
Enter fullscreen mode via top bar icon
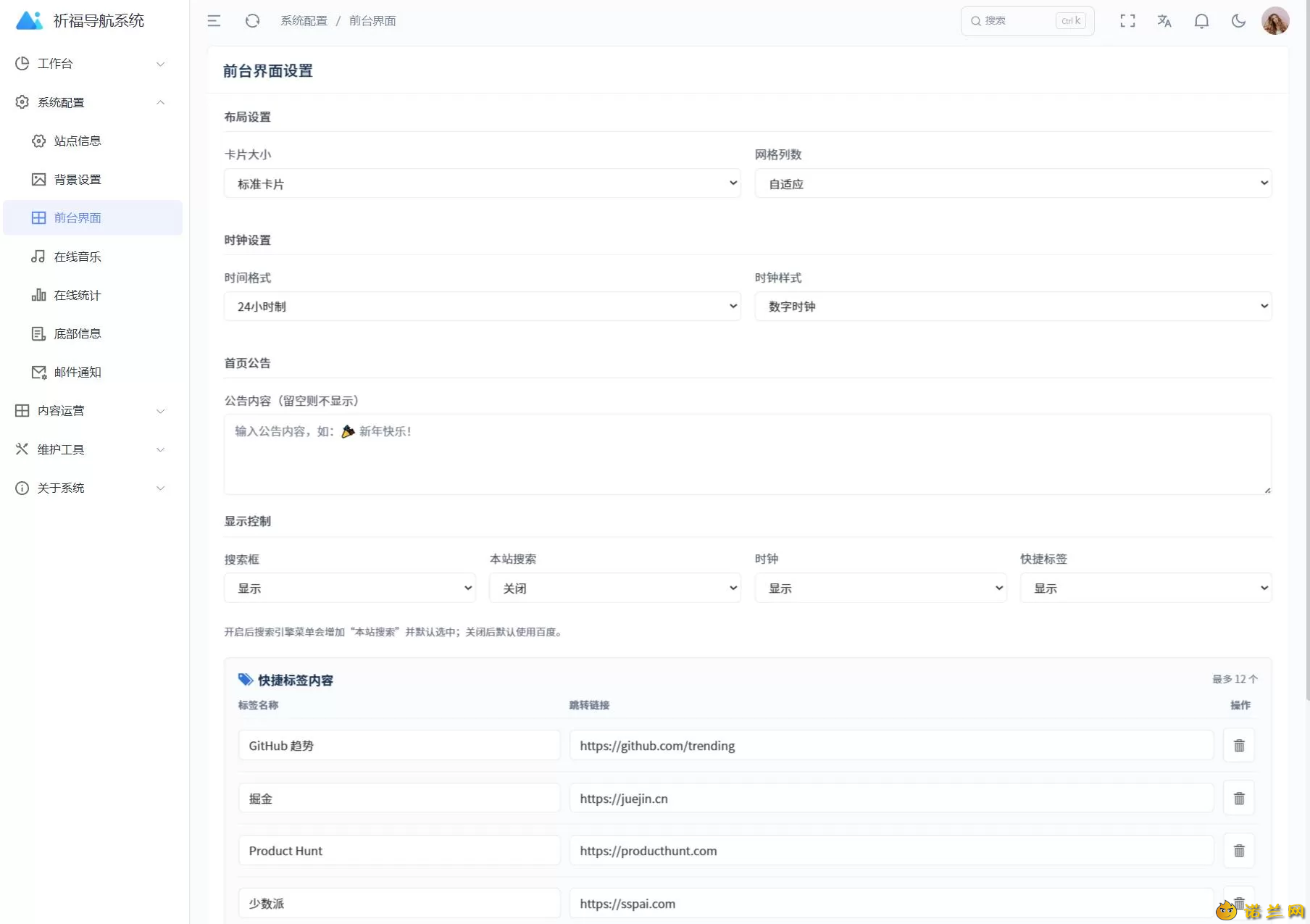click(1127, 21)
